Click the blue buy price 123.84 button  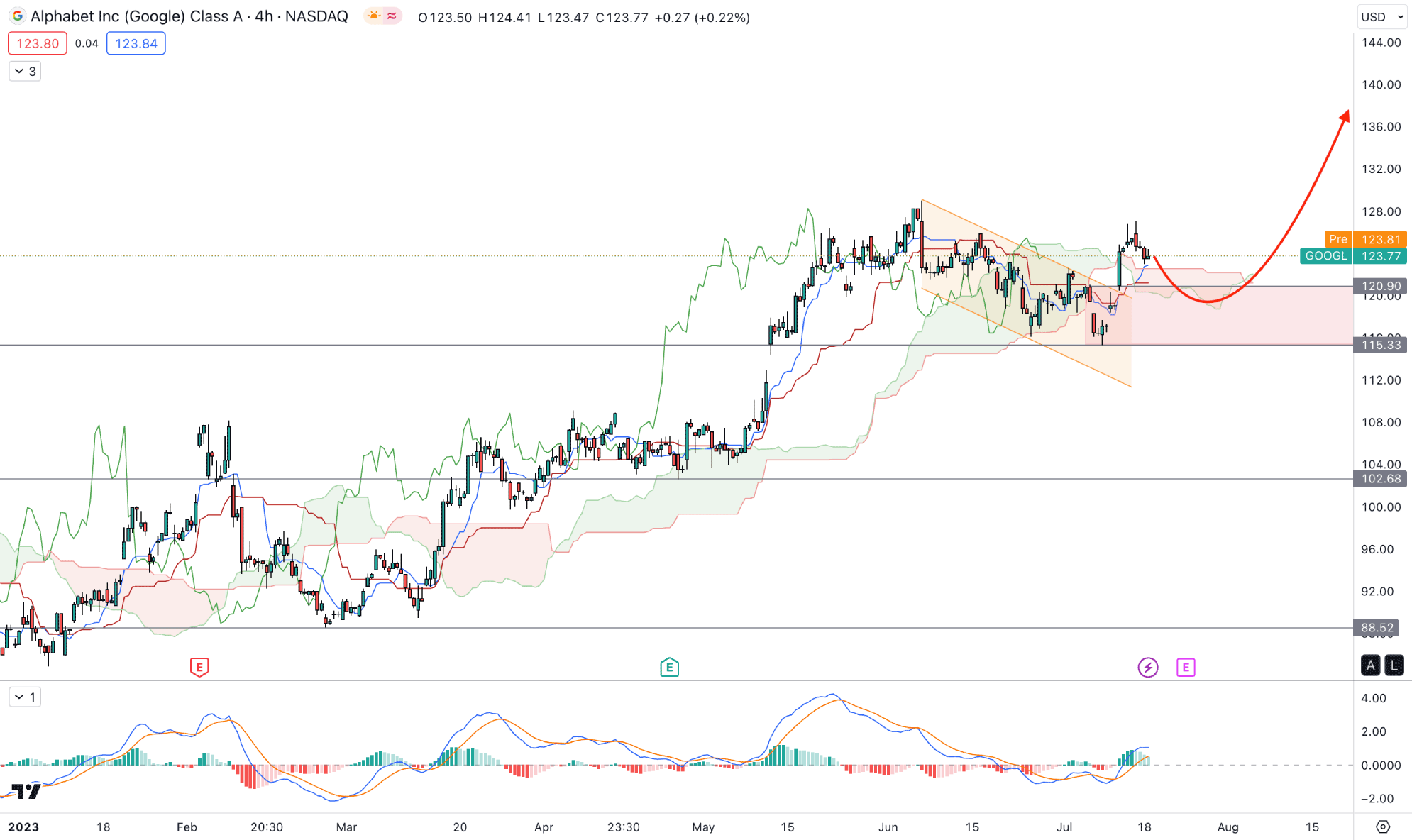click(136, 43)
